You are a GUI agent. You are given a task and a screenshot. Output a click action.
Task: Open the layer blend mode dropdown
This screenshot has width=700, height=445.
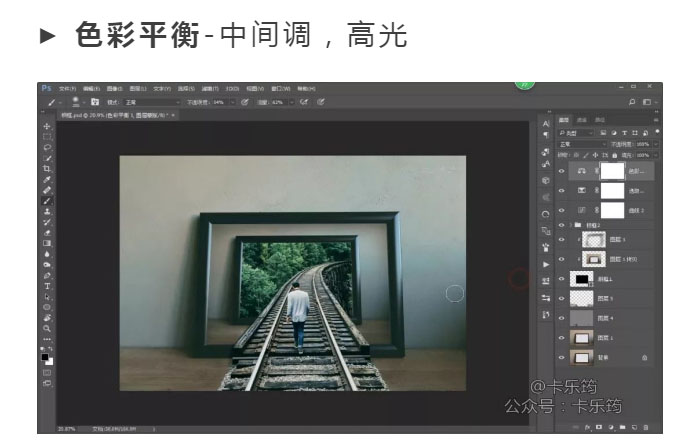[x=583, y=144]
